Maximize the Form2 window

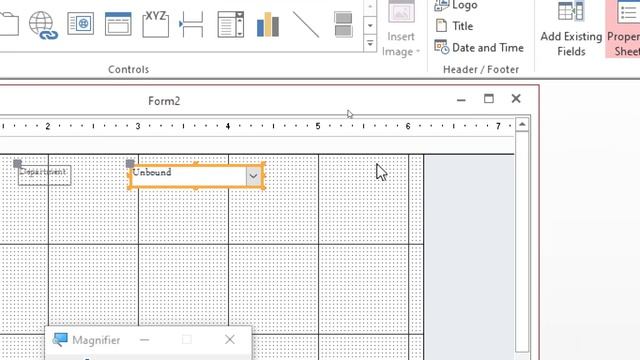[489, 98]
